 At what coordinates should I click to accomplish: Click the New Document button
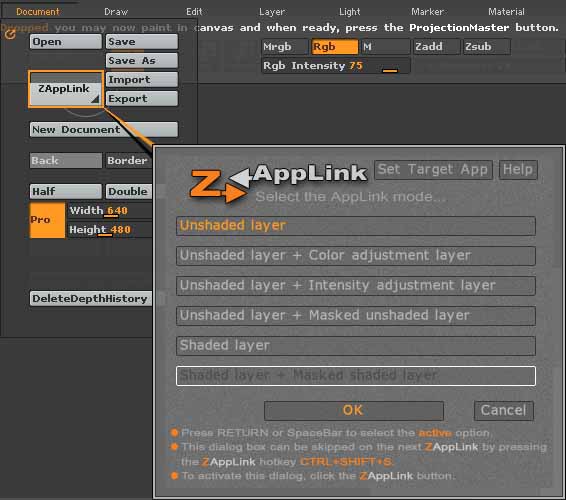pyautogui.click(x=104, y=130)
